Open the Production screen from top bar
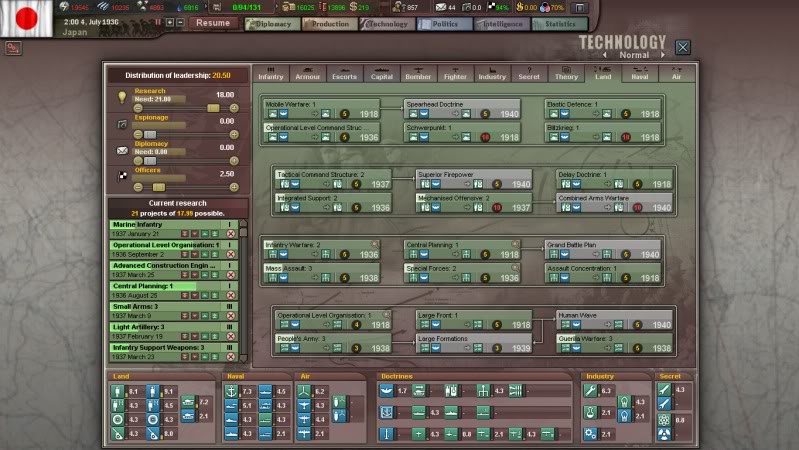799x450 pixels. (x=328, y=23)
